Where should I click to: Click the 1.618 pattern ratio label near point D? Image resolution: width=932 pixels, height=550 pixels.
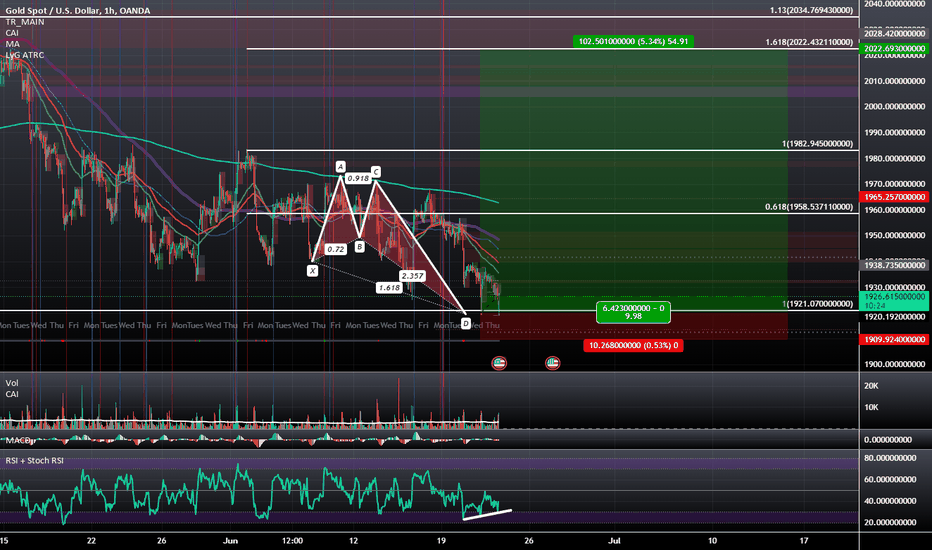pyautogui.click(x=389, y=288)
